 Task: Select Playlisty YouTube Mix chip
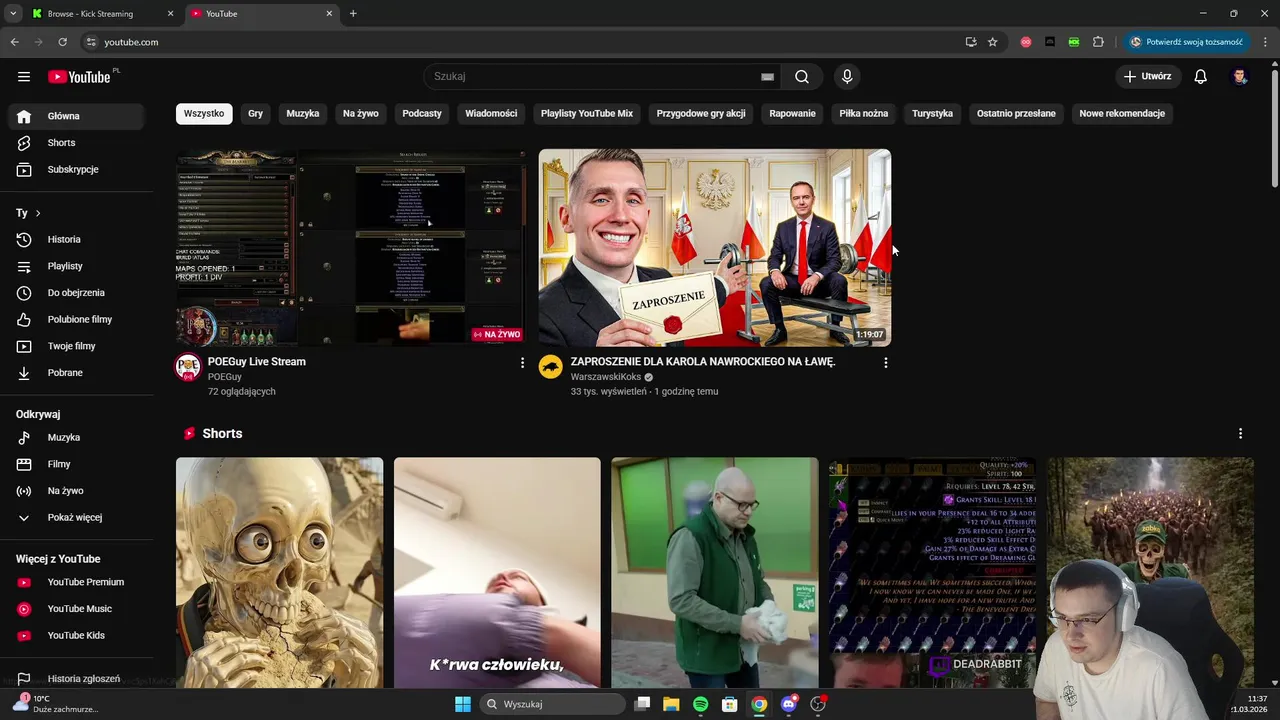pyautogui.click(x=587, y=114)
